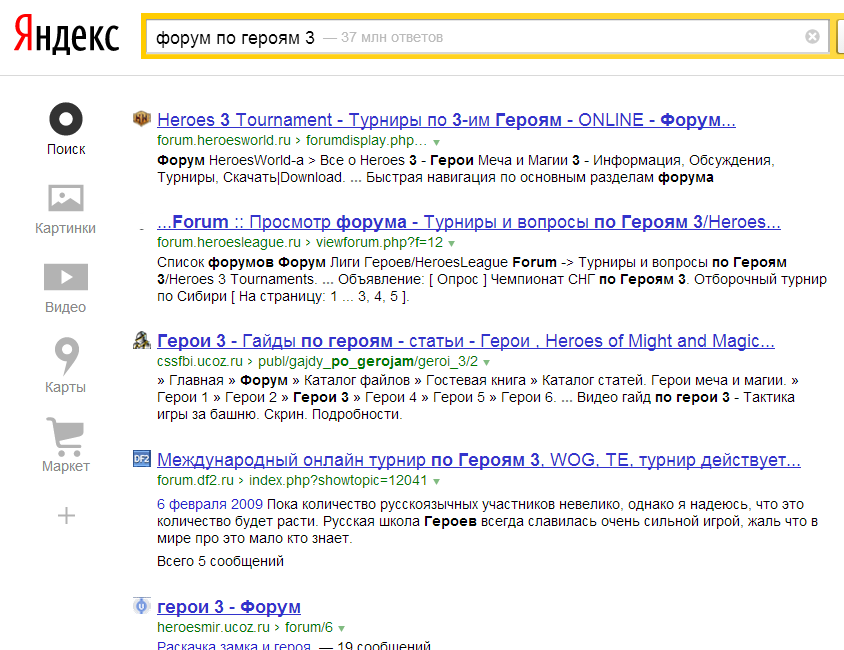Open Маркет shopping cart icon

65,436
